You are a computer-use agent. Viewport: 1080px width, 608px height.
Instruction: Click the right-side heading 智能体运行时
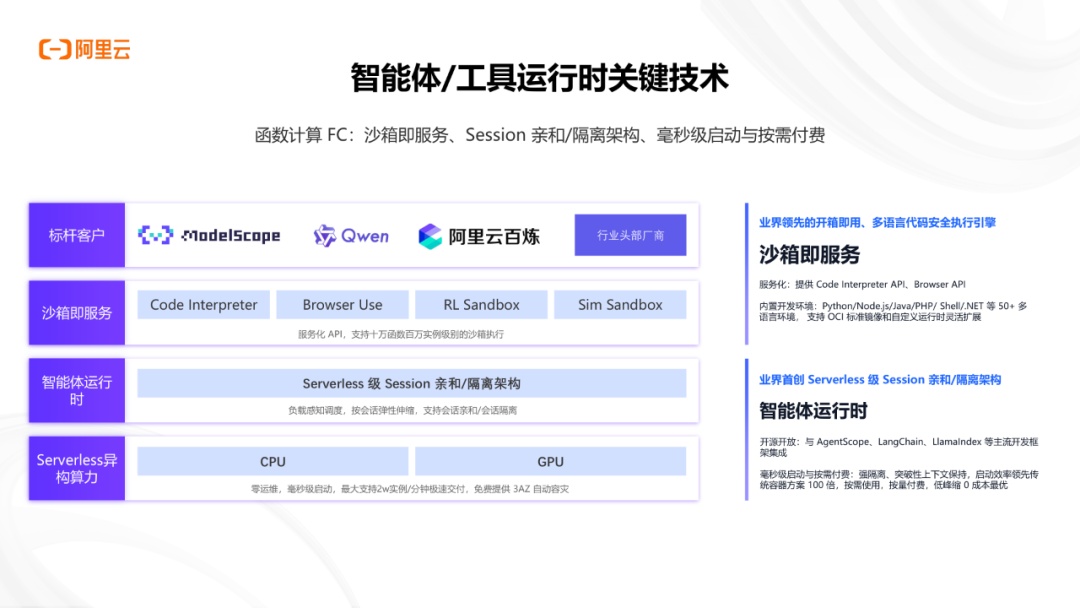pos(813,411)
